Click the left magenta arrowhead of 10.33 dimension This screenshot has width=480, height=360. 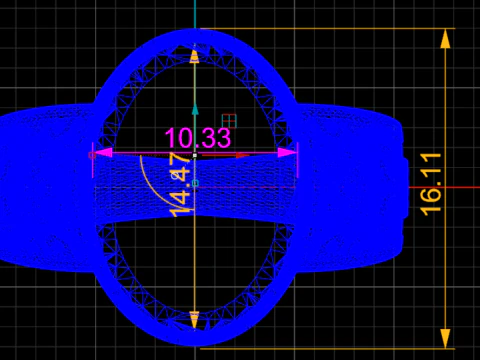(x=104, y=153)
